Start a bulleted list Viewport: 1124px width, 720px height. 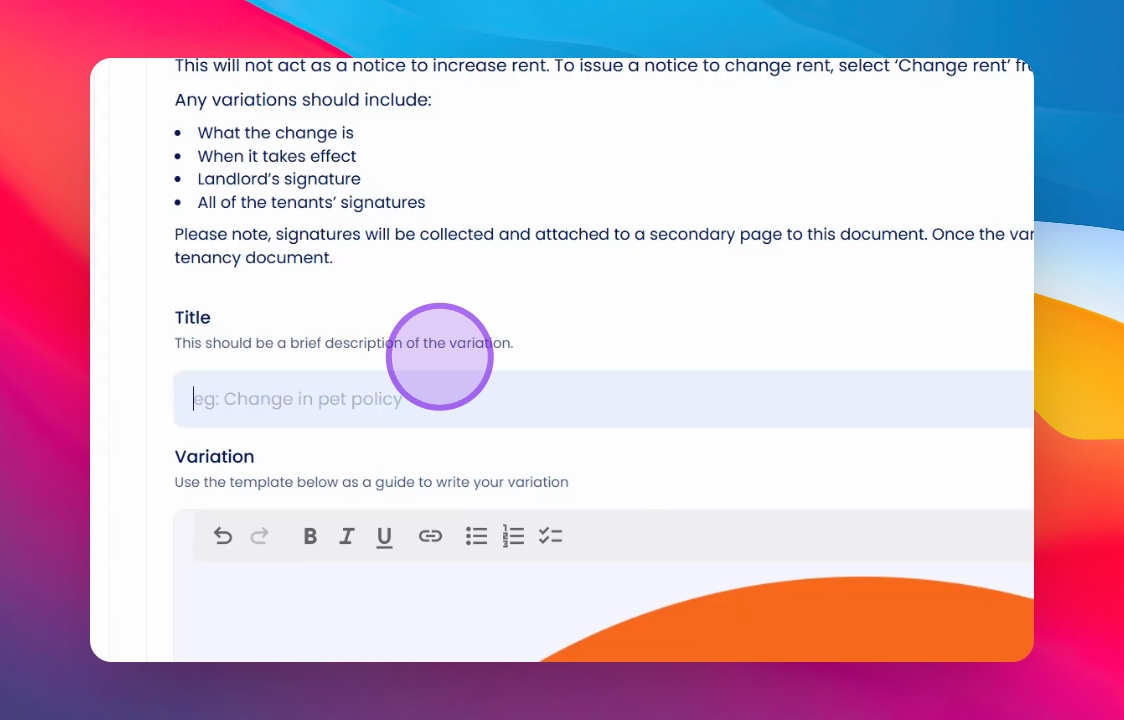476,536
